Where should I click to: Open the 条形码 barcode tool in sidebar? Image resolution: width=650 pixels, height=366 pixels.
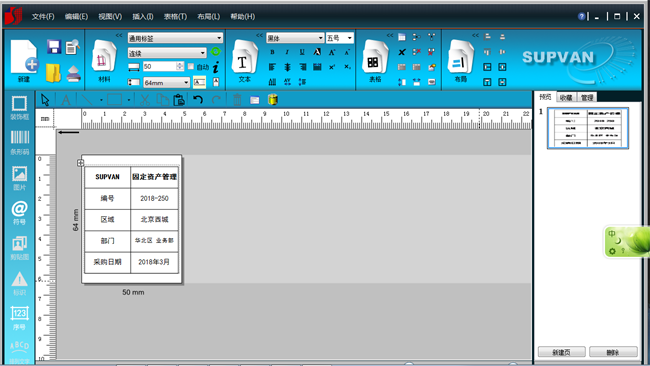(19, 142)
